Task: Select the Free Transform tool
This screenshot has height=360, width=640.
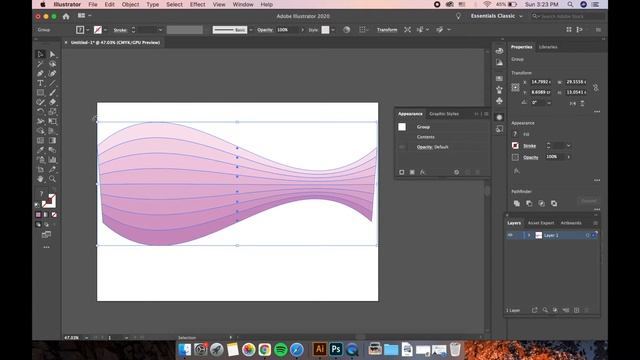Action: (52, 121)
